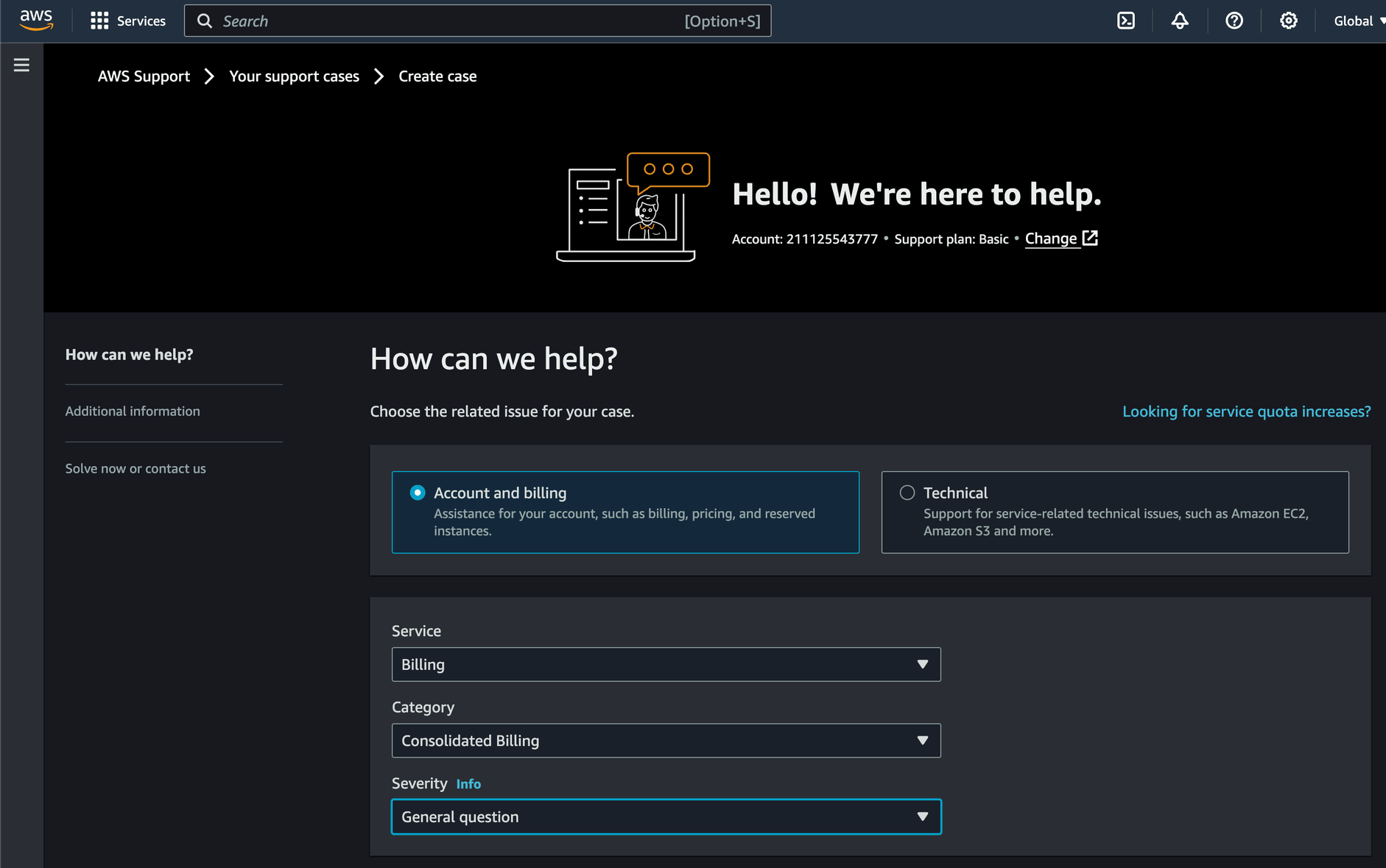The width and height of the screenshot is (1386, 868).
Task: Click the Create case breadcrumb
Action: coord(437,77)
